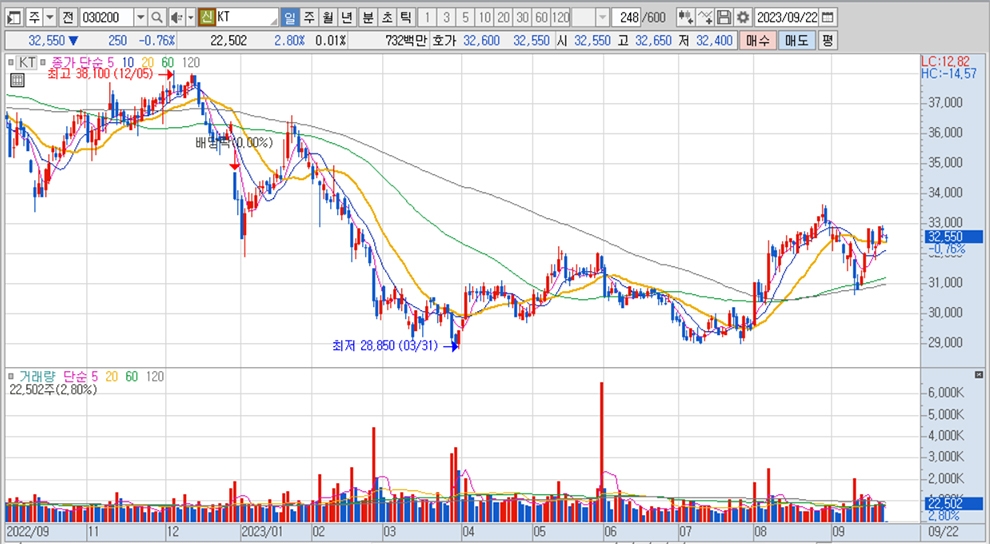Click the 732백만 trading value
This screenshot has width=990, height=544.
pos(405,41)
